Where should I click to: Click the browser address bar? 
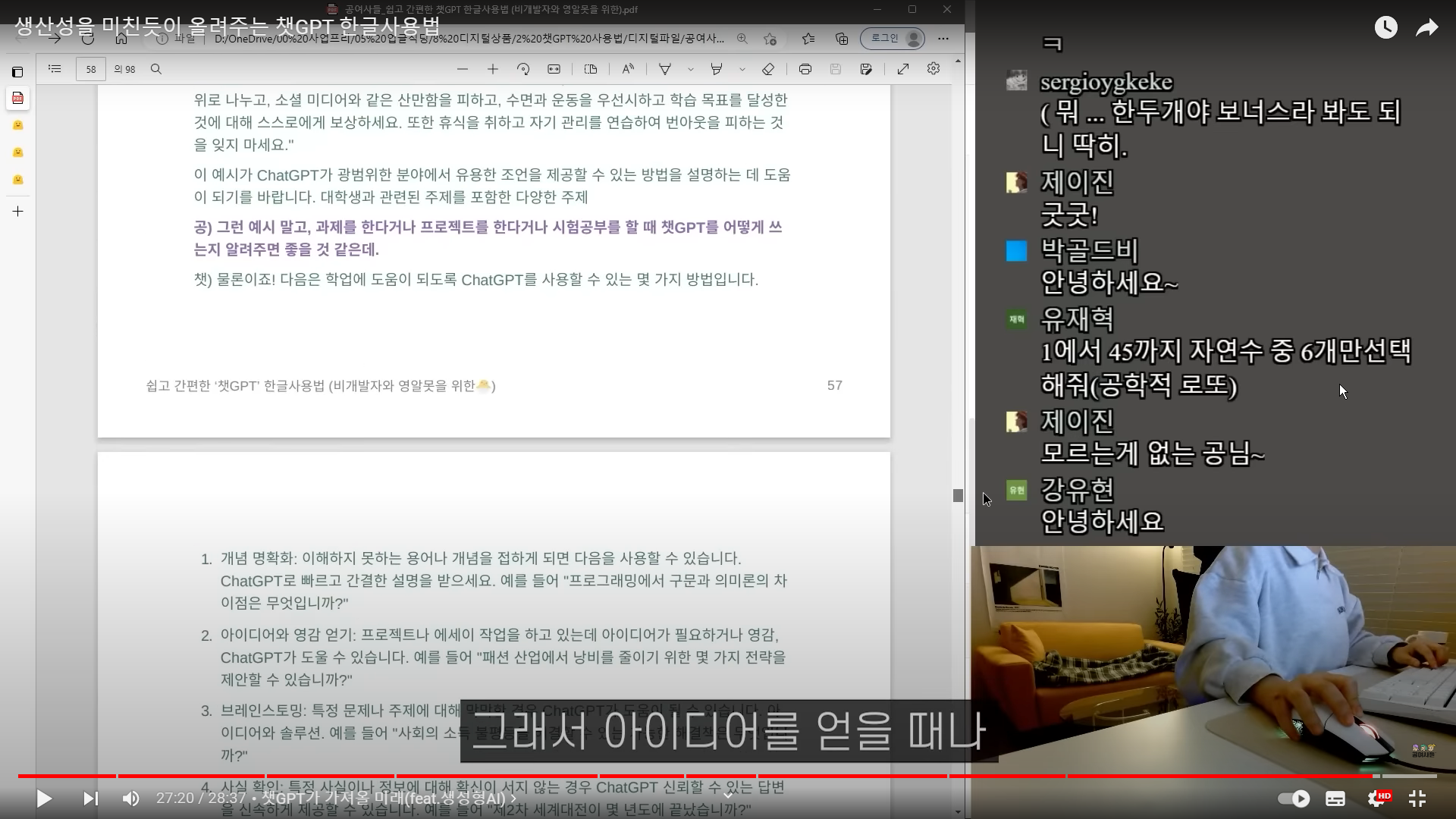coord(470,38)
